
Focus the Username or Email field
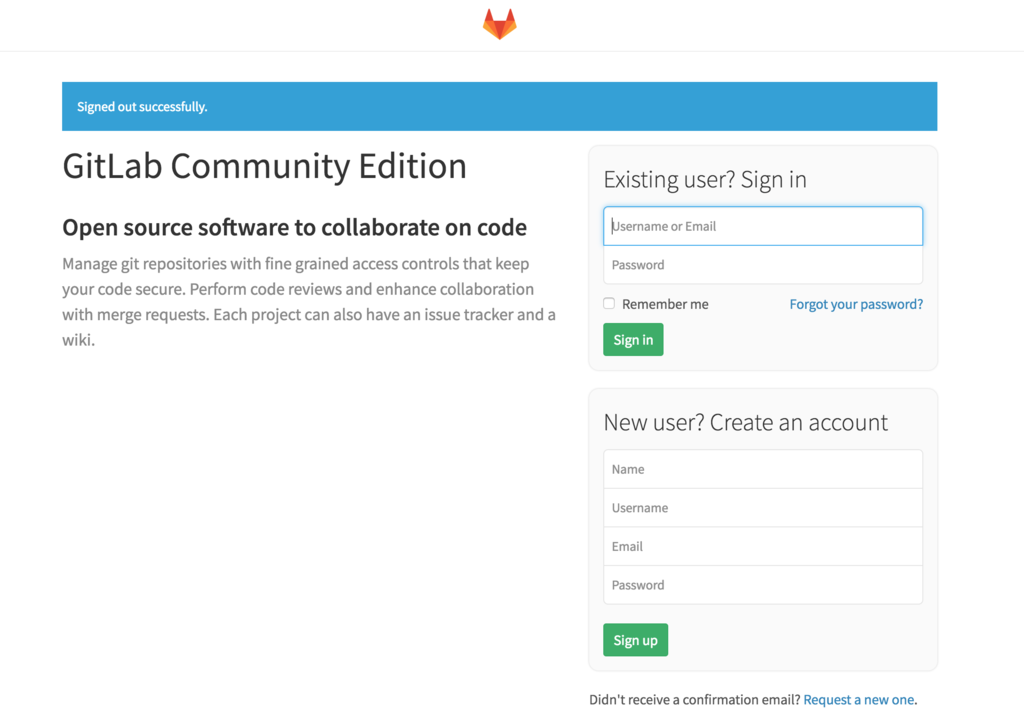click(x=763, y=226)
